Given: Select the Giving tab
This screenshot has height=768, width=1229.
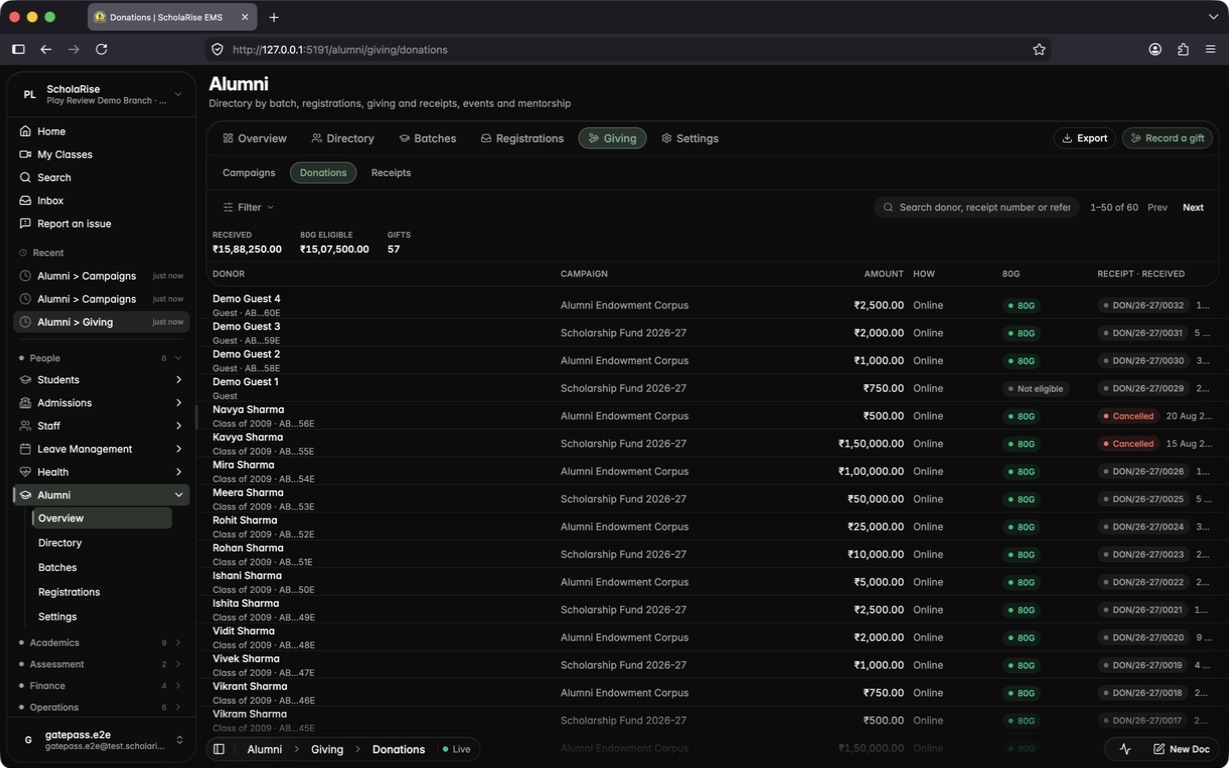Looking at the screenshot, I should (612, 138).
